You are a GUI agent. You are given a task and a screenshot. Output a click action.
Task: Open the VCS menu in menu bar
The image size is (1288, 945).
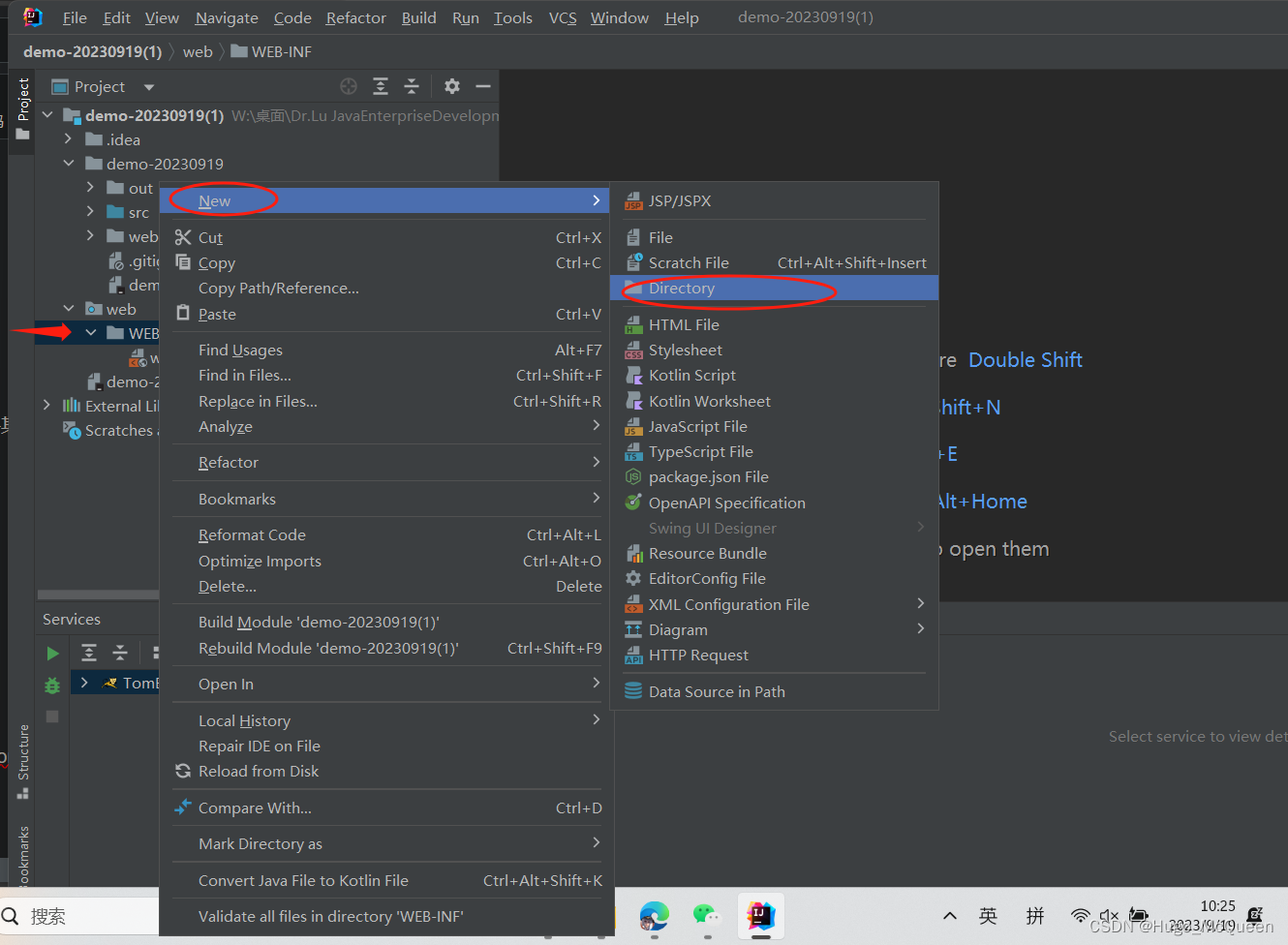point(563,17)
